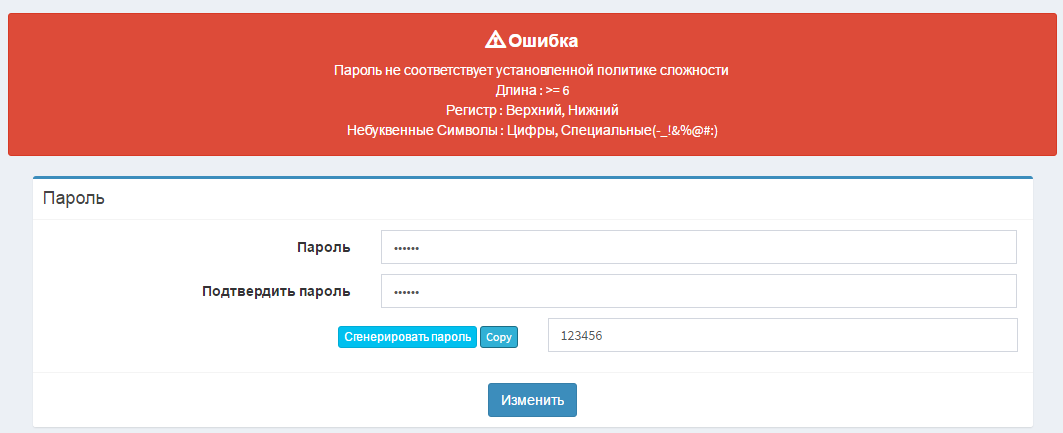
Task: Click the Регистр: Верхний, Нижний requirement line
Action: tap(532, 110)
